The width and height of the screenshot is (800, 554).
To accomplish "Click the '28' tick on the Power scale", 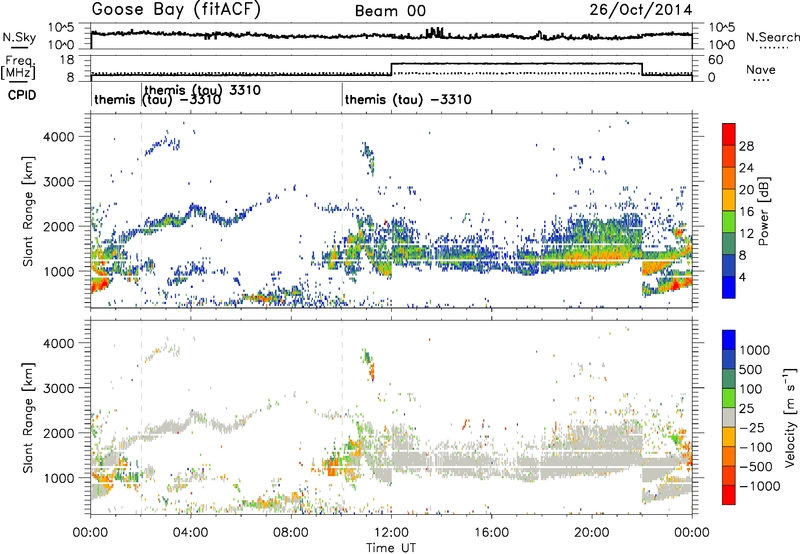I will tap(746, 147).
